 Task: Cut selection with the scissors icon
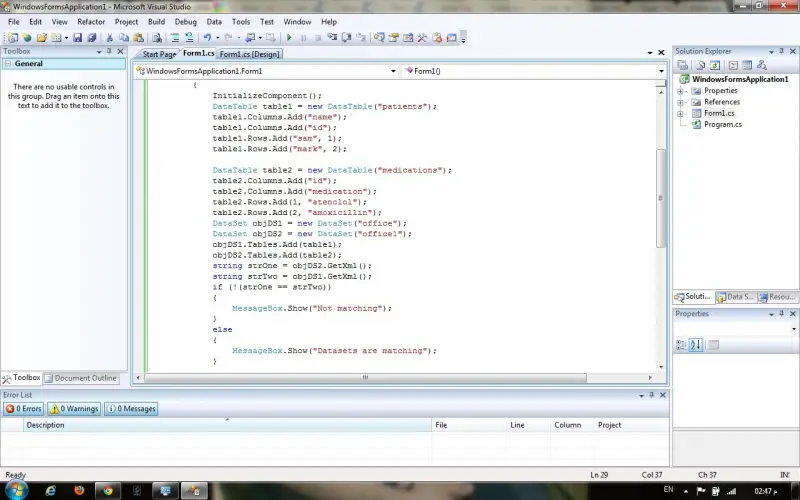tap(110, 38)
